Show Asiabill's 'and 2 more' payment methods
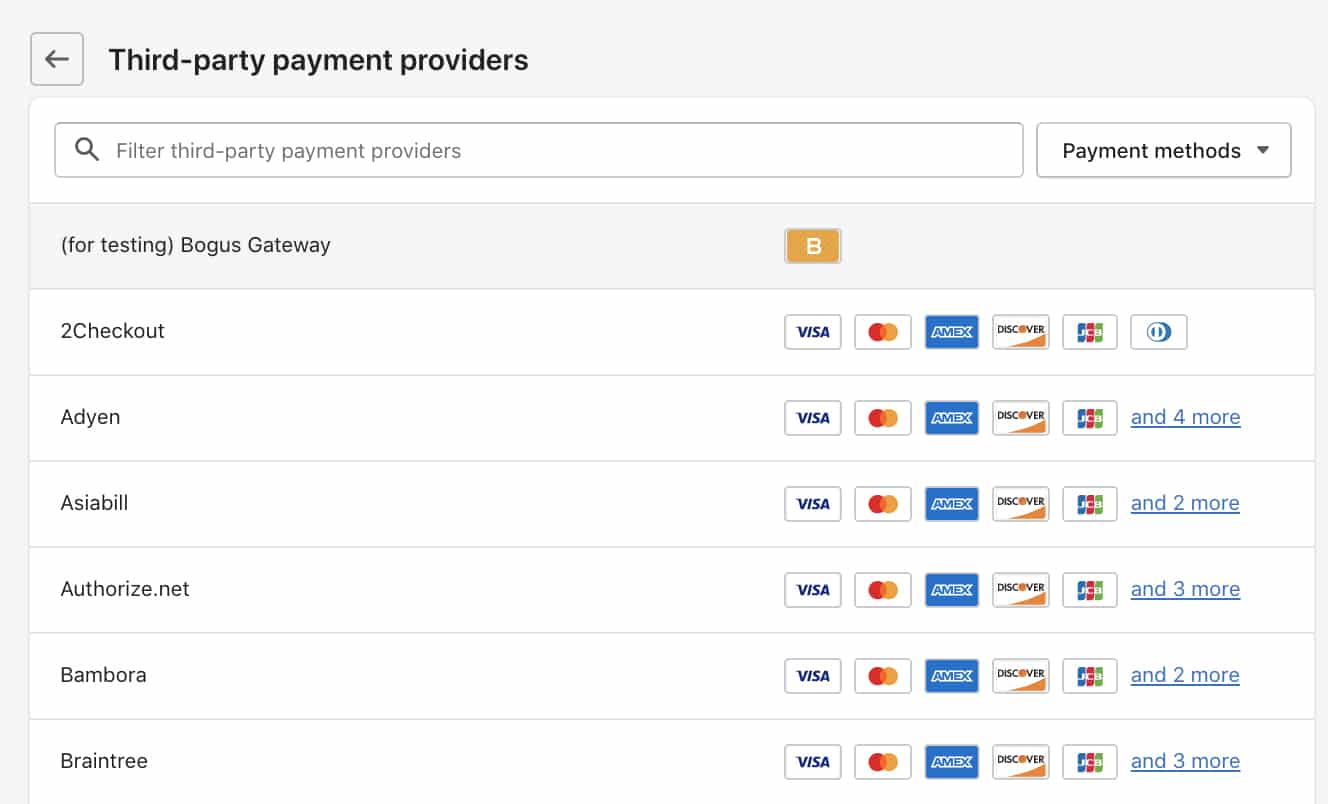This screenshot has height=804, width=1328. point(1185,503)
